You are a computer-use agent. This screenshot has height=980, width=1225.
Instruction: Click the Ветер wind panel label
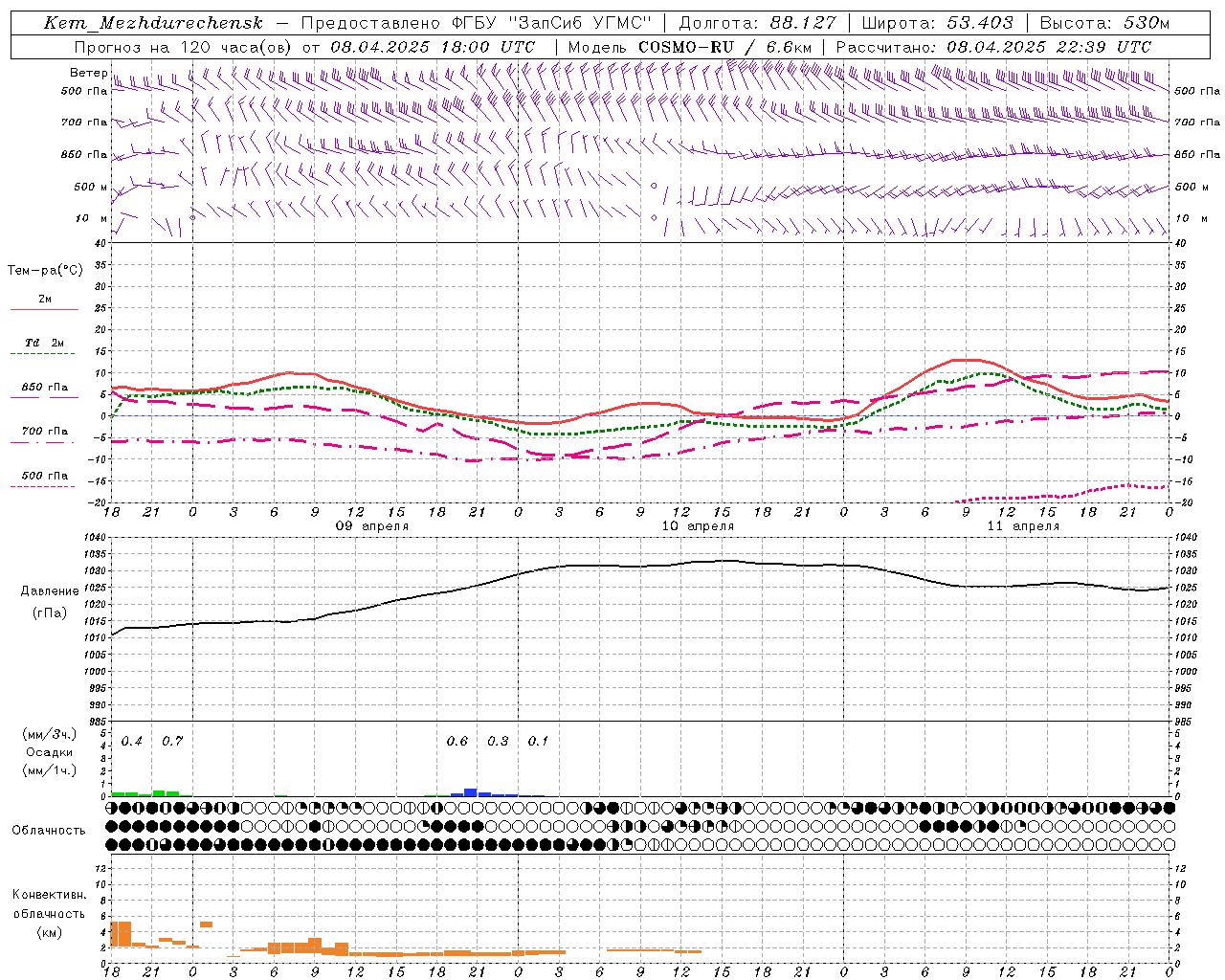88,73
